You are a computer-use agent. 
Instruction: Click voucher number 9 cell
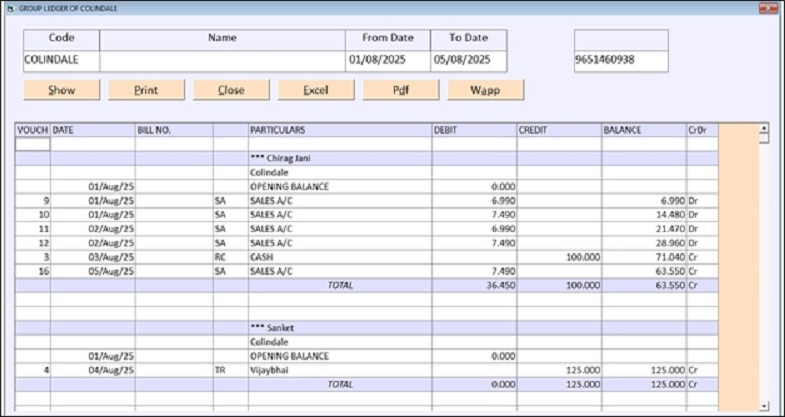coord(33,201)
